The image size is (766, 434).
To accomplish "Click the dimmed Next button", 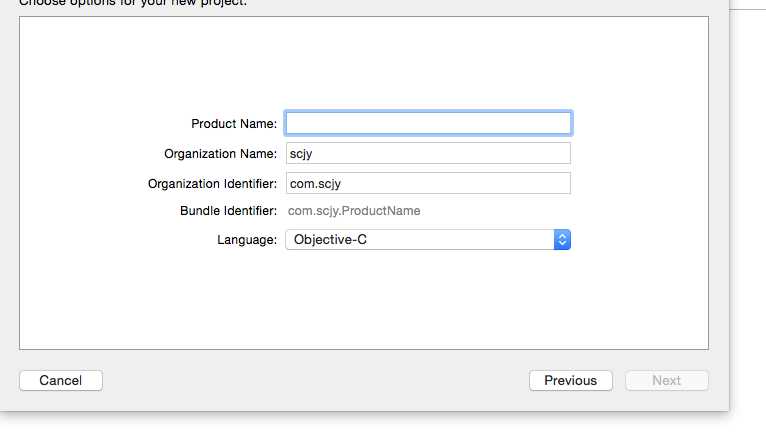I will click(667, 381).
